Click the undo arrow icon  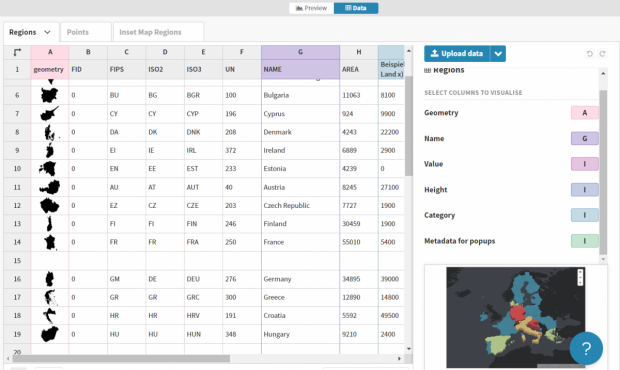pyautogui.click(x=590, y=53)
